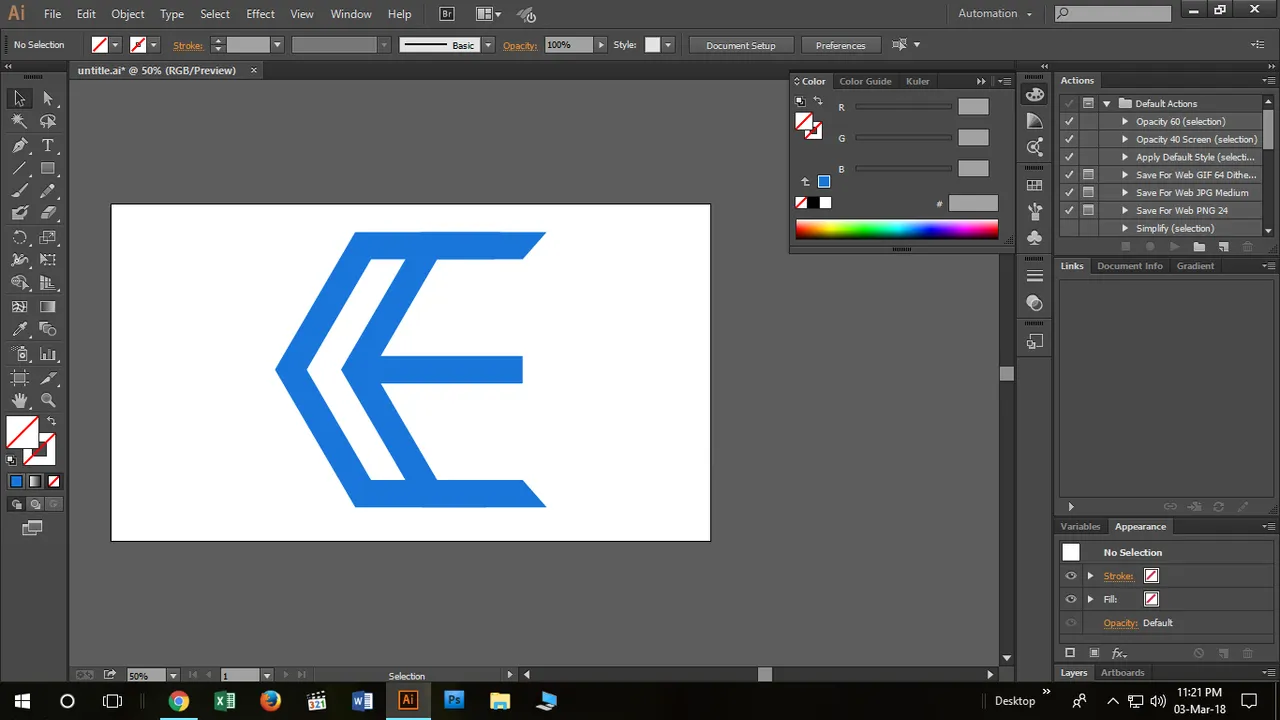Pick the Eyedropper tool
1280x720 pixels.
point(19,330)
